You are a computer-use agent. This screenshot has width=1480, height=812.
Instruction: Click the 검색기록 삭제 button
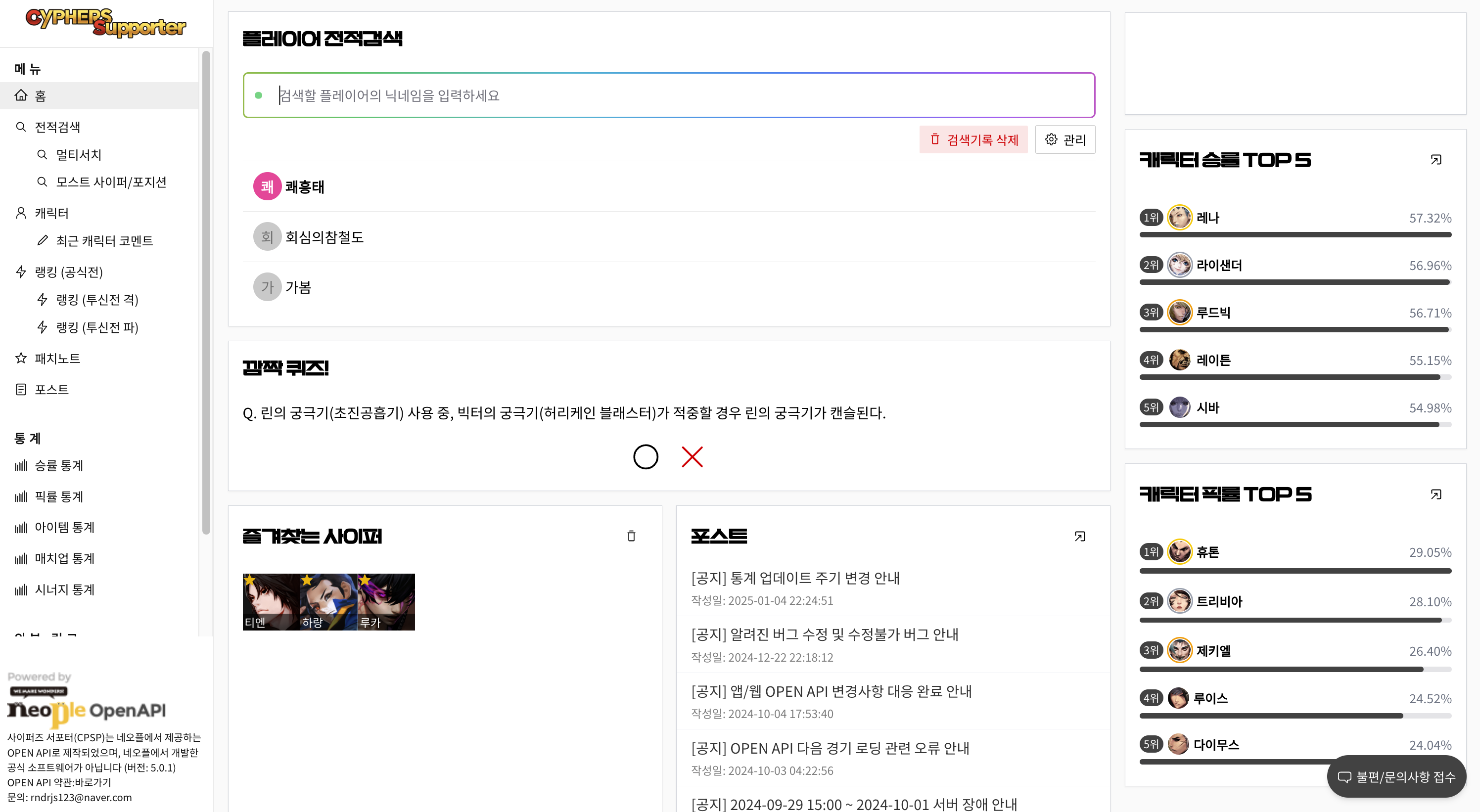[x=973, y=139]
